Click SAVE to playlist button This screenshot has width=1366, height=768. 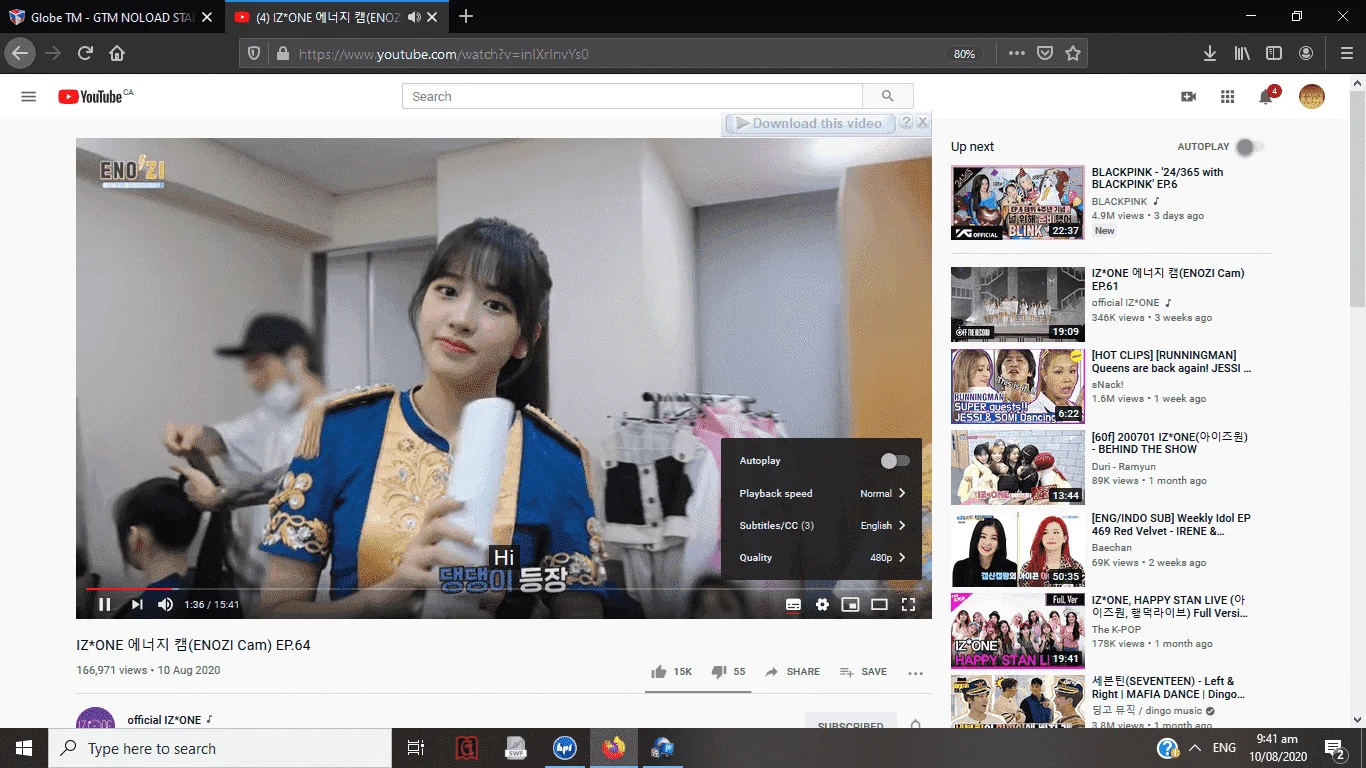click(863, 672)
